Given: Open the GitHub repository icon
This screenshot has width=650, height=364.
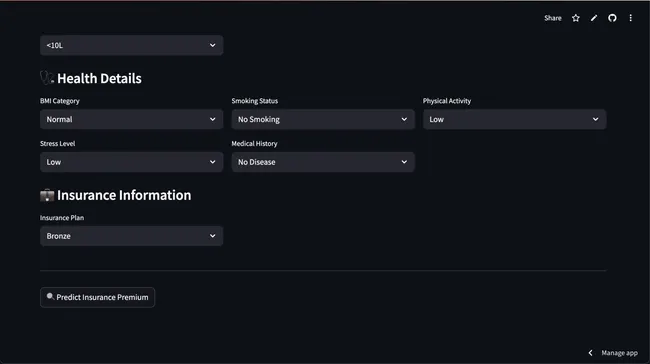Looking at the screenshot, I should (x=612, y=18).
